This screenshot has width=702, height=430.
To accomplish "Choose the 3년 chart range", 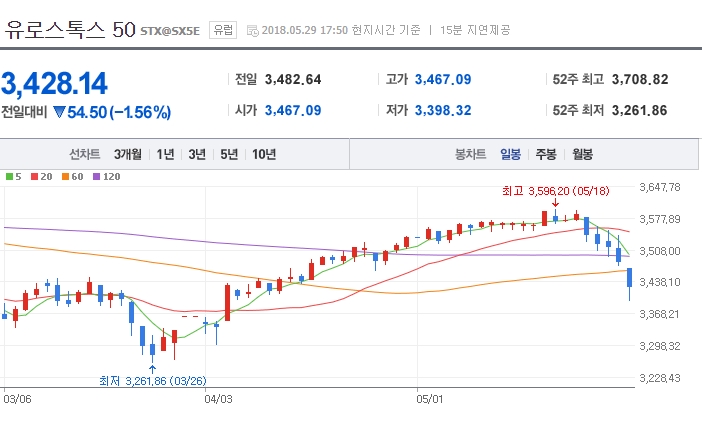I will click(x=197, y=154).
